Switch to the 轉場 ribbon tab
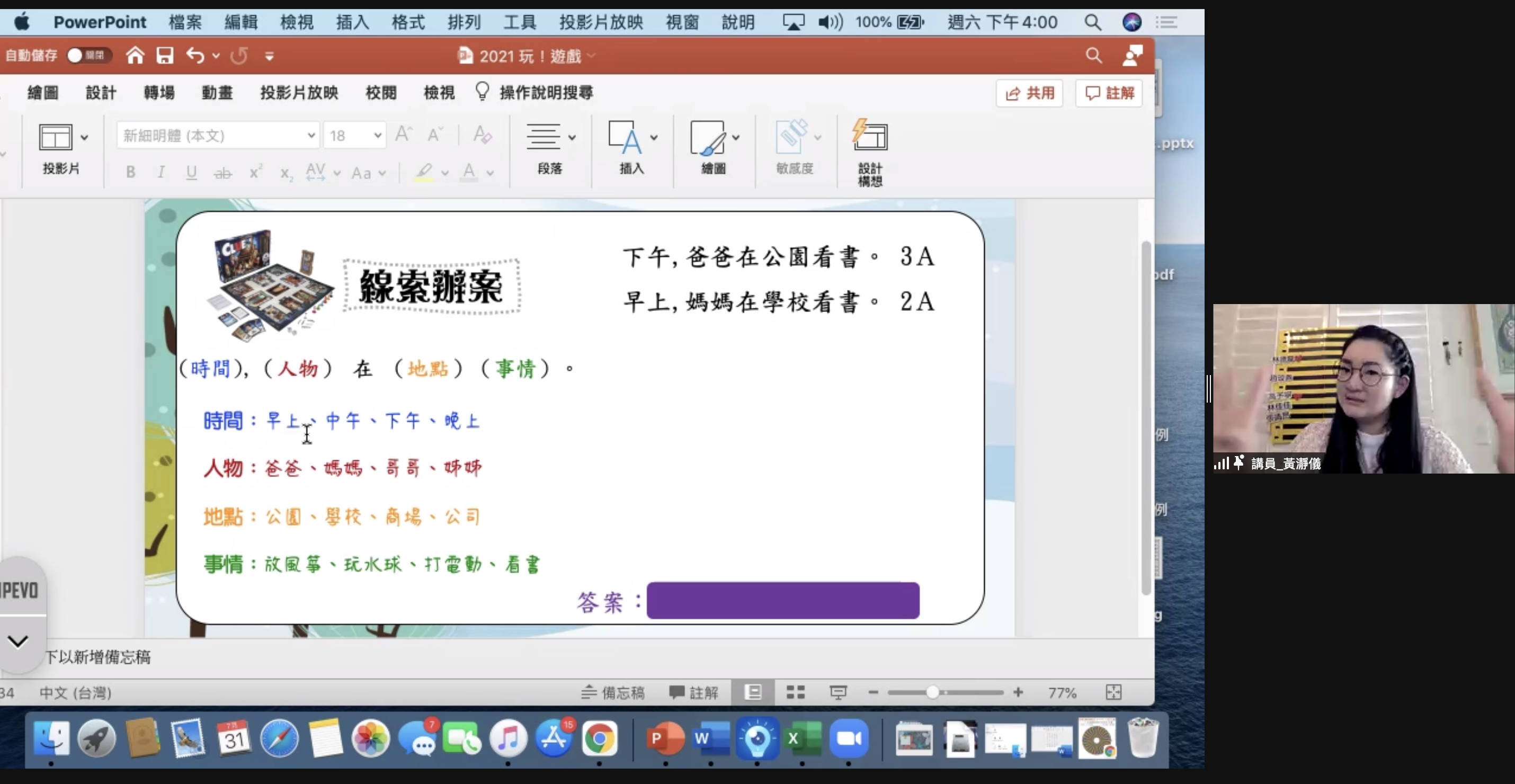 coord(158,92)
